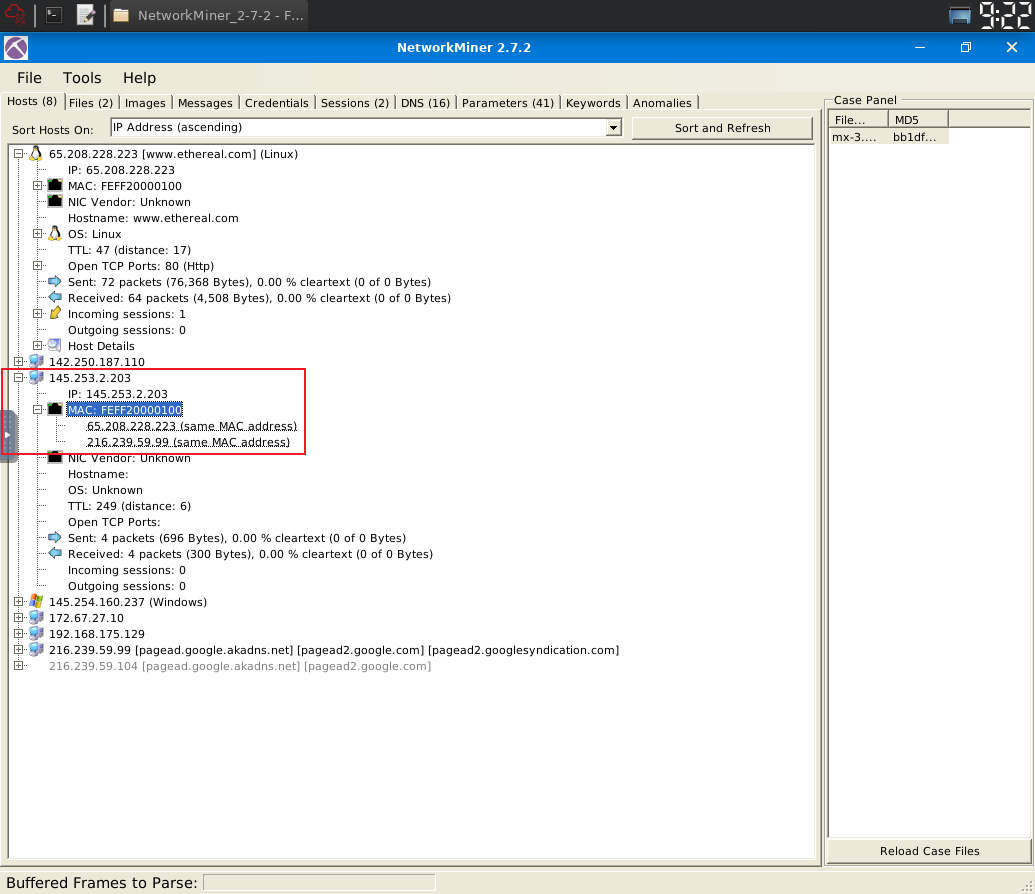This screenshot has height=894, width=1035.
Task: Click the NetworkMiner logo in the title bar
Action: tap(16, 48)
